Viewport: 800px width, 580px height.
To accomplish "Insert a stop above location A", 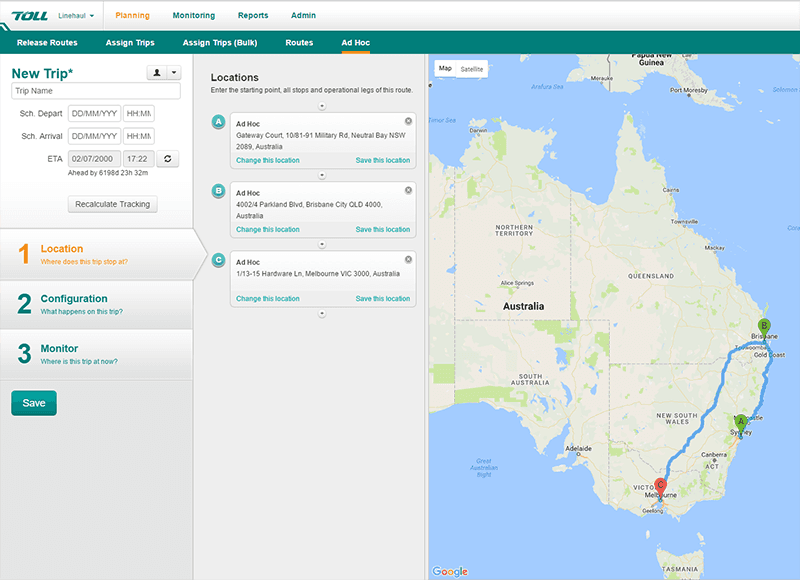I will (x=322, y=105).
